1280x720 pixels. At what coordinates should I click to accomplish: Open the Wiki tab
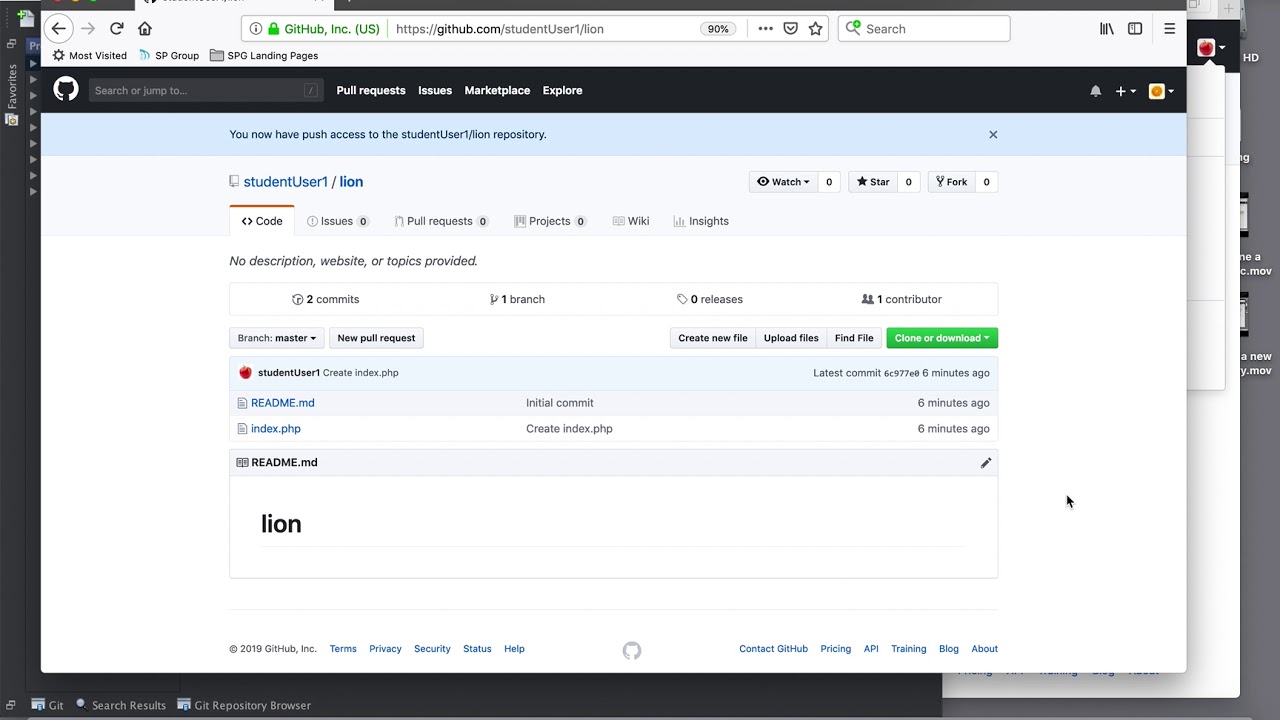(x=631, y=221)
